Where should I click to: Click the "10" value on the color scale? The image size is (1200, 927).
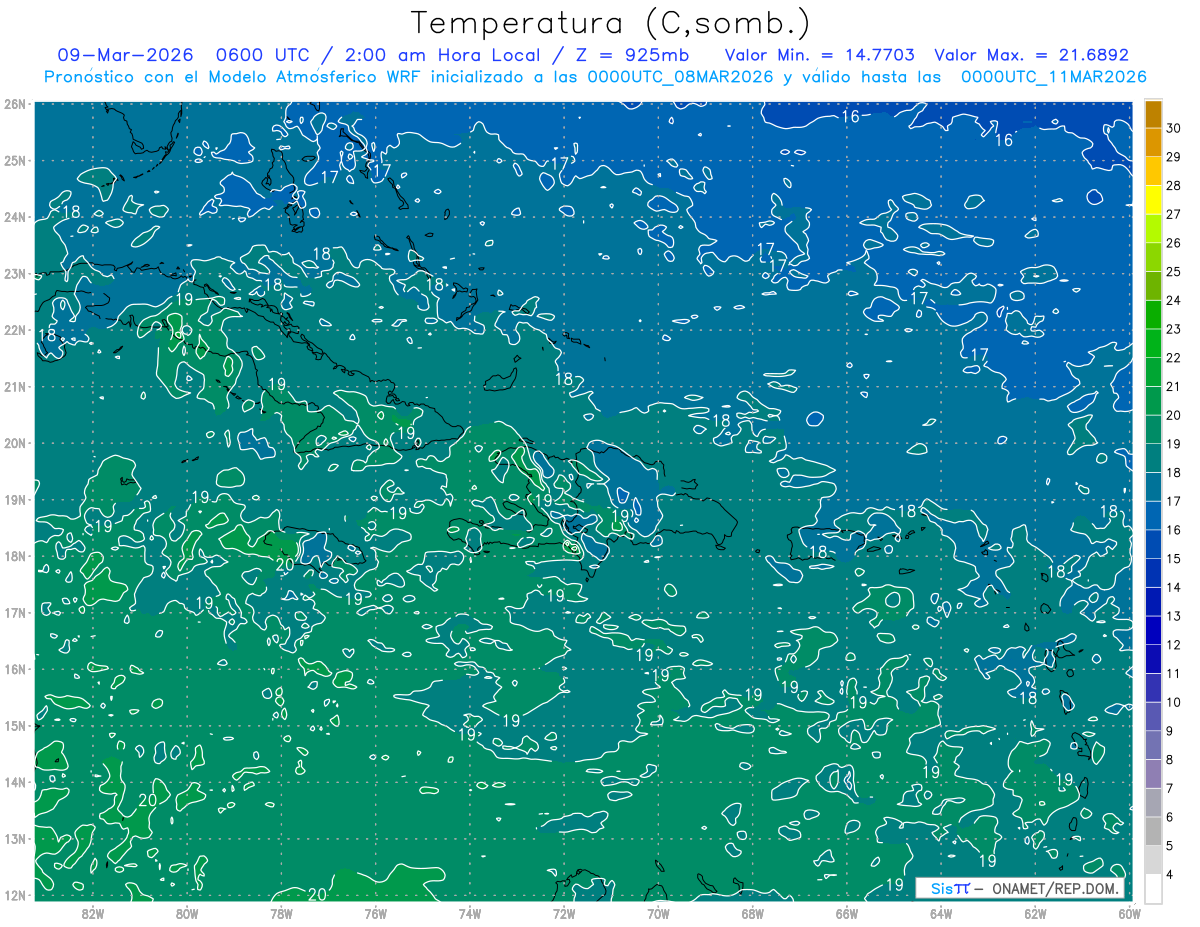click(1174, 702)
